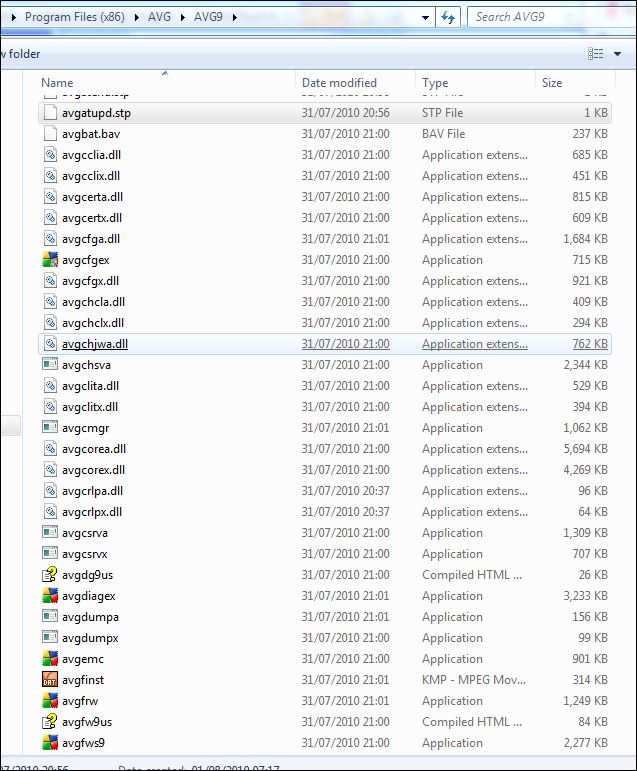Go to the AVG folder in breadcrumb
Viewport: 637px width, 771px height.
pos(159,17)
